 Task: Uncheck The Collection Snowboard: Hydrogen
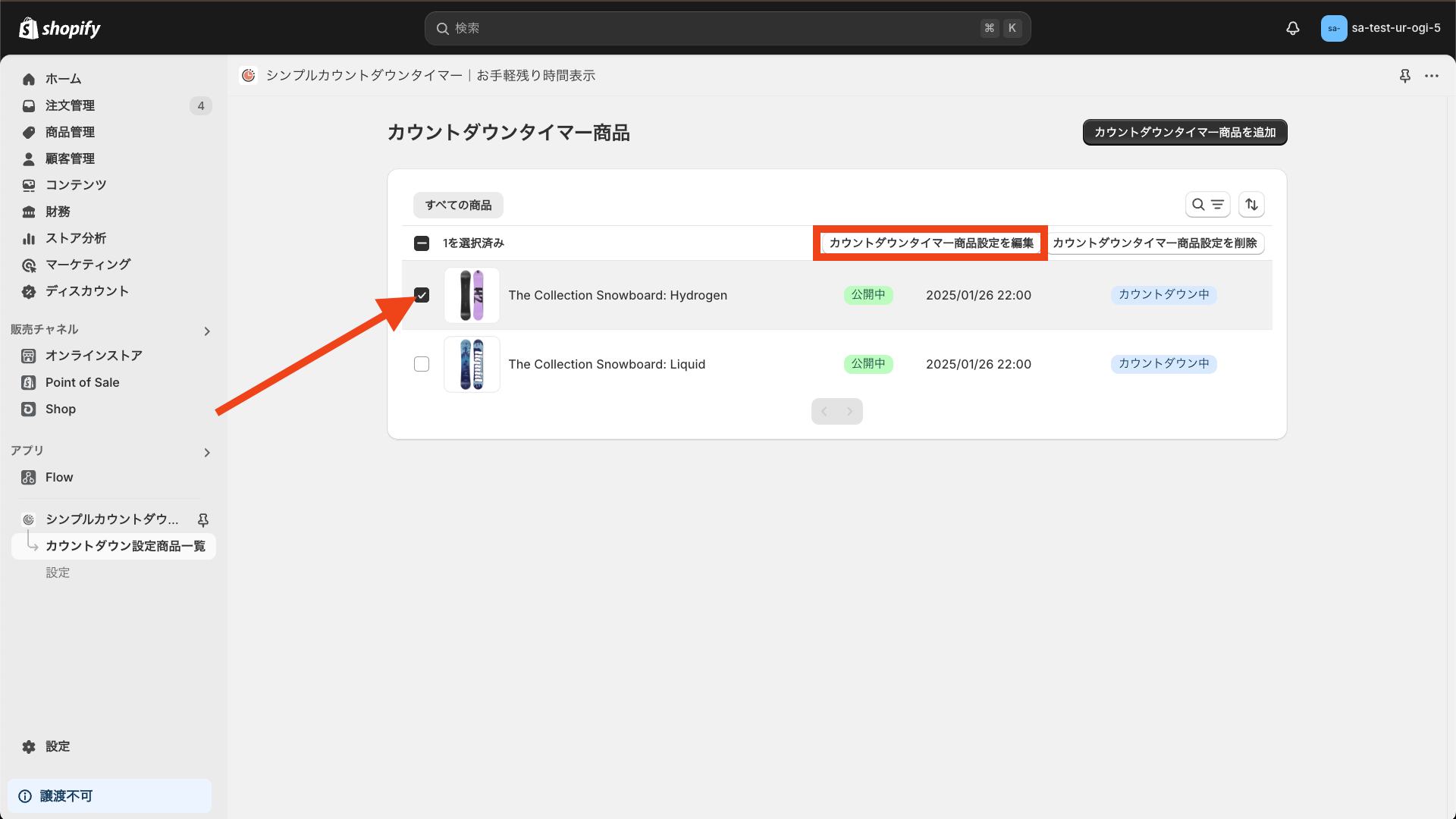pos(422,295)
